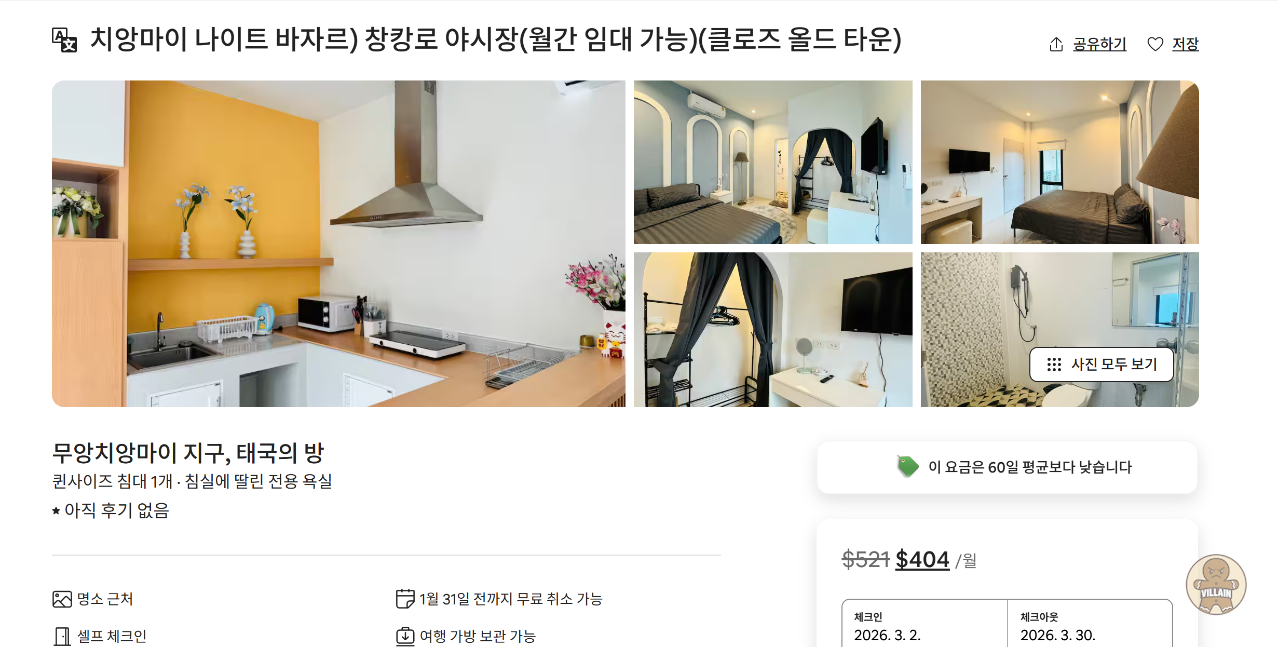
Task: Open the curtain closet and TV photo
Action: pyautogui.click(x=773, y=330)
